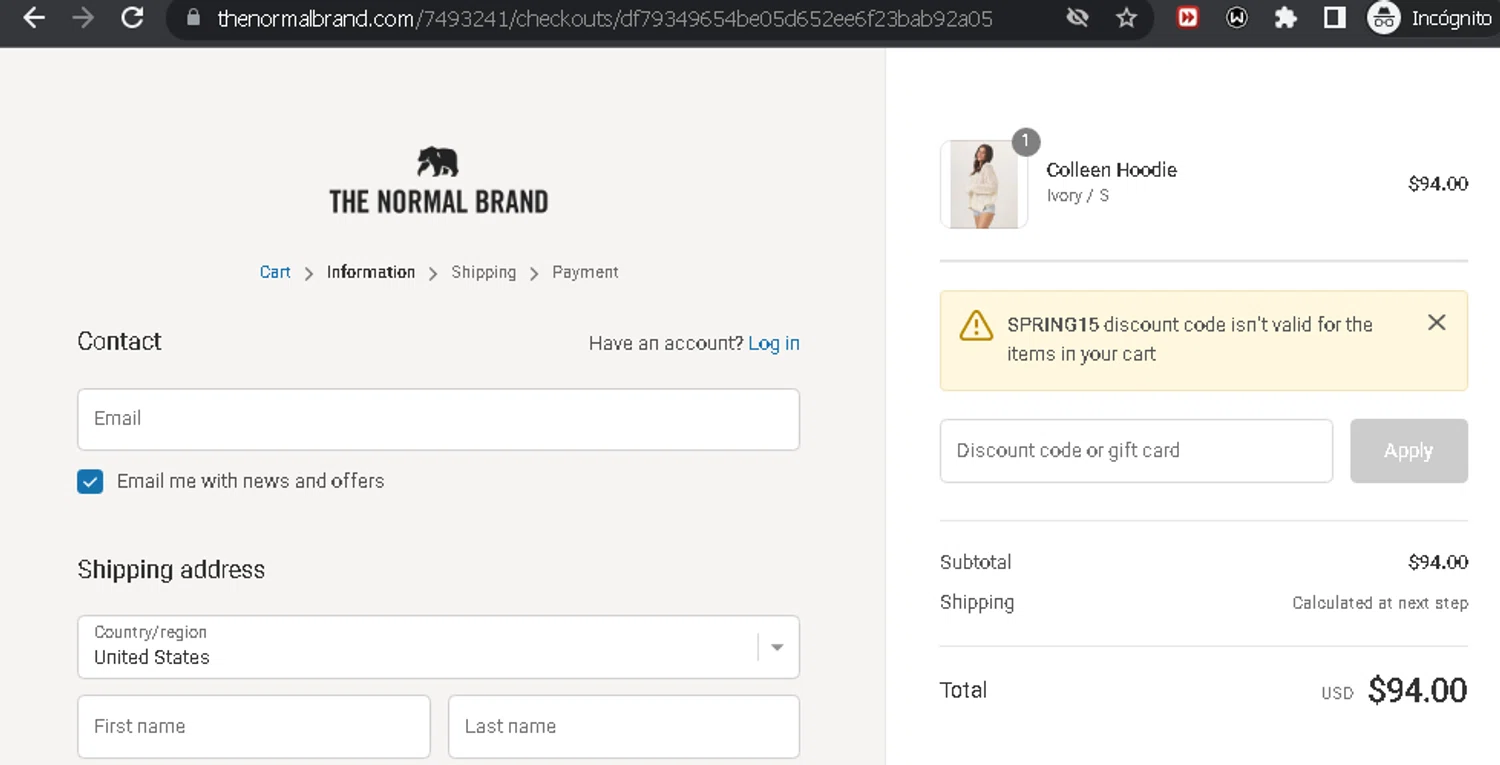Click the browser forward arrow
The height and width of the screenshot is (765, 1500).
tap(83, 18)
